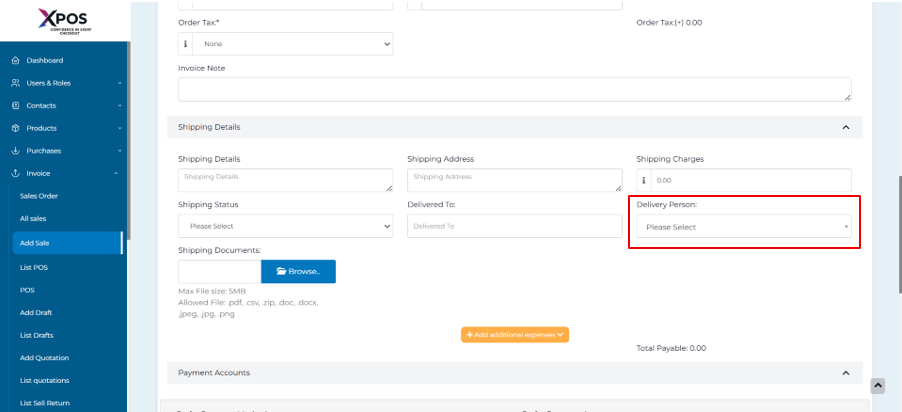Click scroll-to-top arrow button
Screen dimensions: 902x412
point(877,386)
